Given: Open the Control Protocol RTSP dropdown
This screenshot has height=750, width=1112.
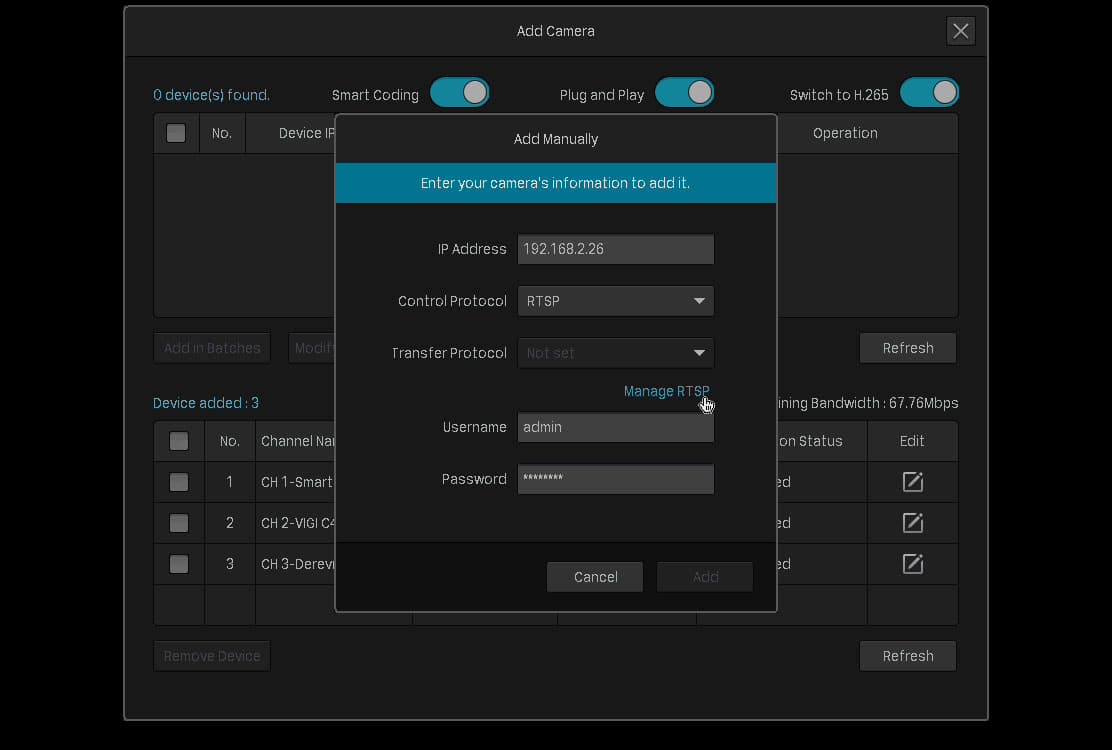Looking at the screenshot, I should coord(616,301).
